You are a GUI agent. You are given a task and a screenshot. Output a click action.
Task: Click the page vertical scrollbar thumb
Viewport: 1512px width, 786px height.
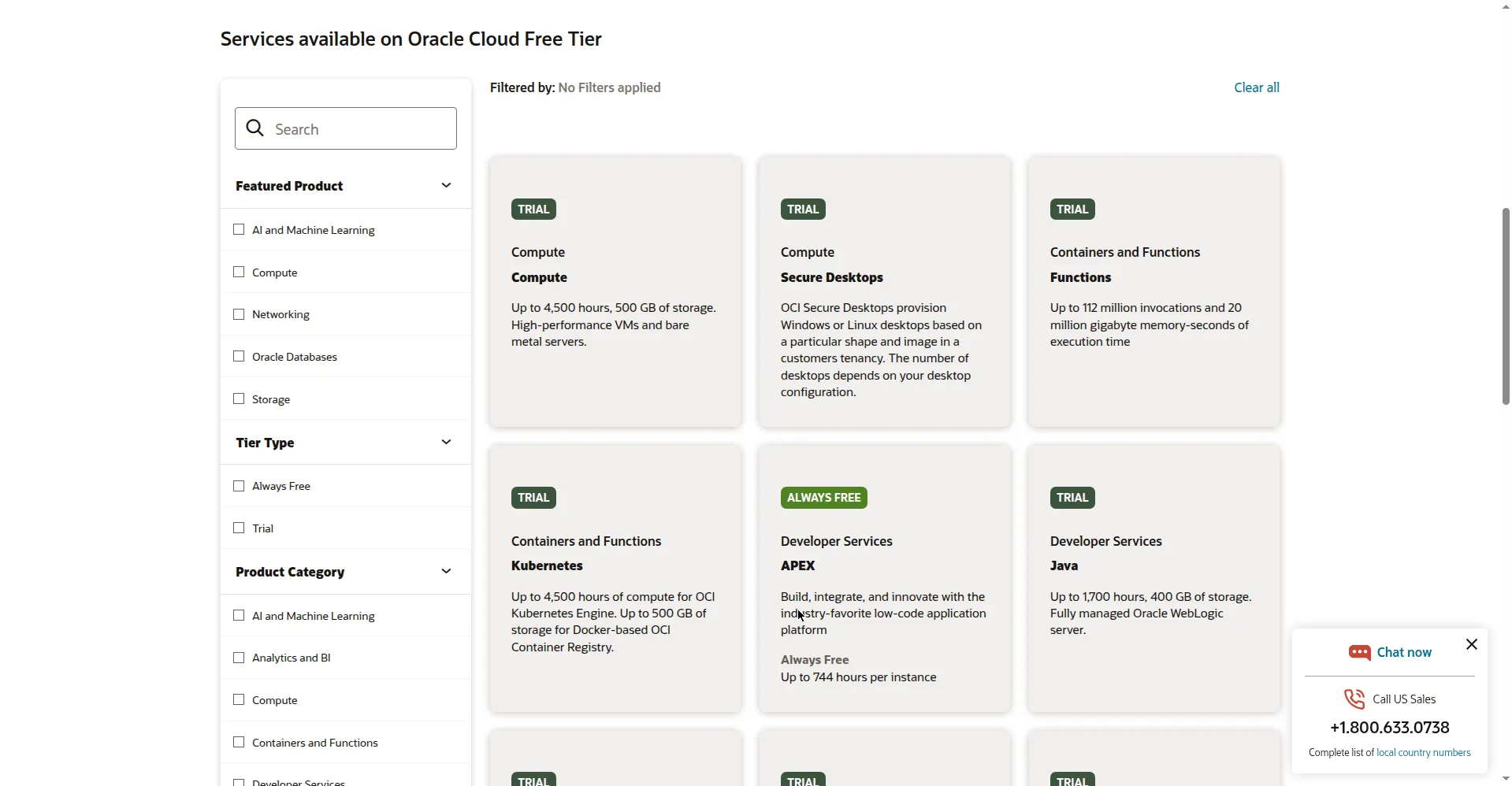click(1506, 306)
